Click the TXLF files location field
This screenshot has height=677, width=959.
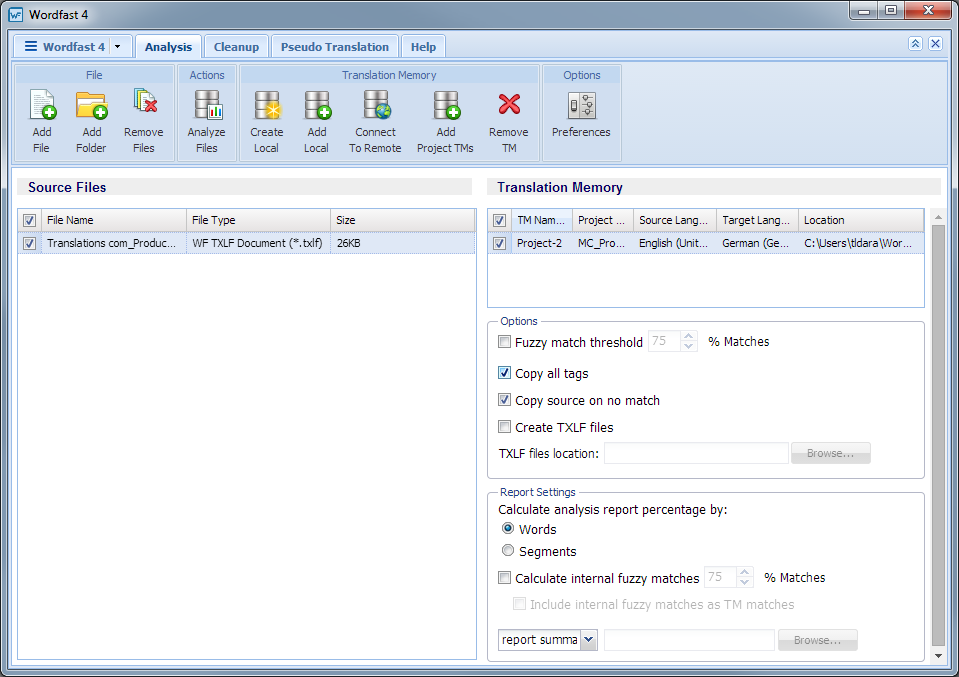coord(696,453)
